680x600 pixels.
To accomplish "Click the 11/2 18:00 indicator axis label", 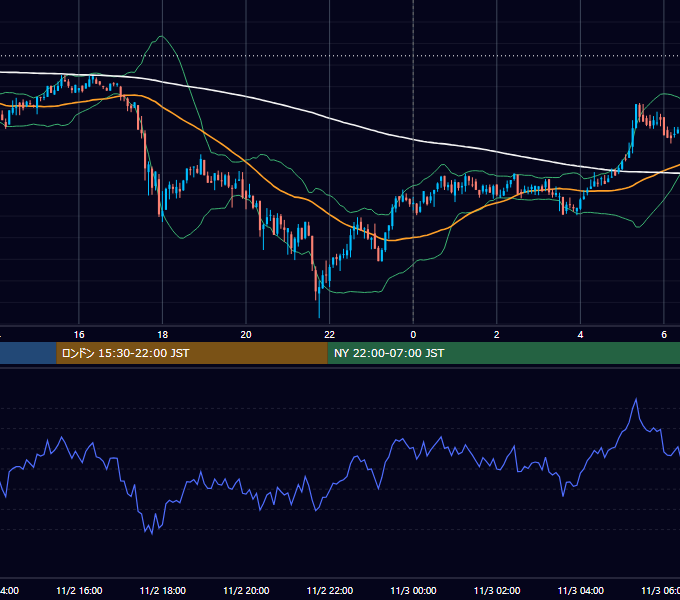I will point(163,590).
